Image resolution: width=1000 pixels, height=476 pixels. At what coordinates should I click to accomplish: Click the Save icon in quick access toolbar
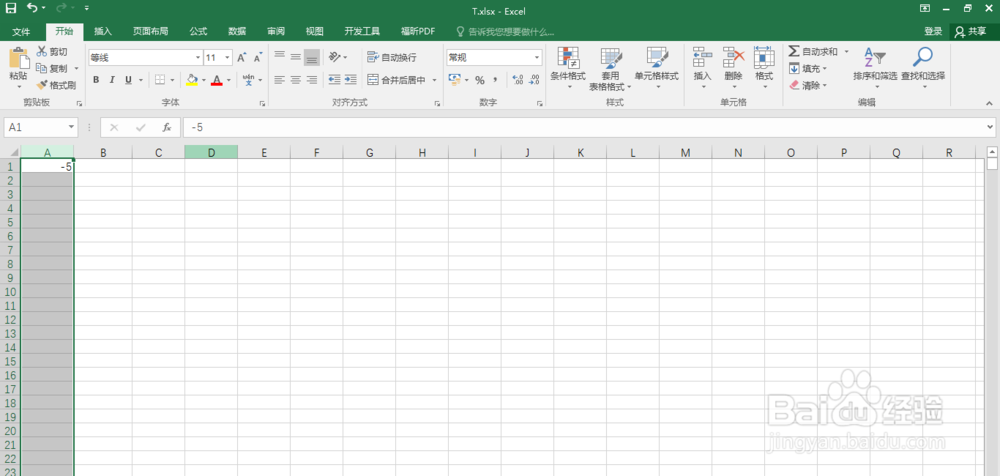11,8
